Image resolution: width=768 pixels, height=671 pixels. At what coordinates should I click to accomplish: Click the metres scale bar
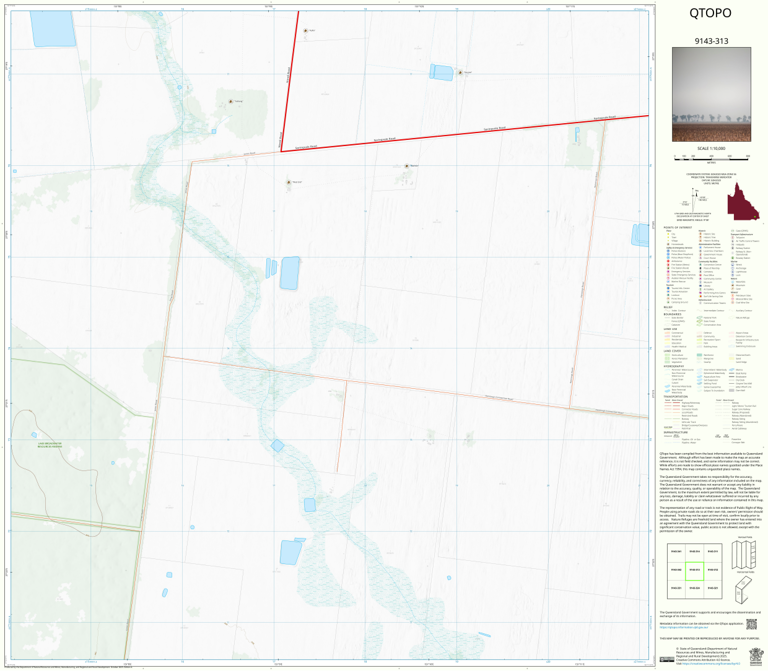711,157
